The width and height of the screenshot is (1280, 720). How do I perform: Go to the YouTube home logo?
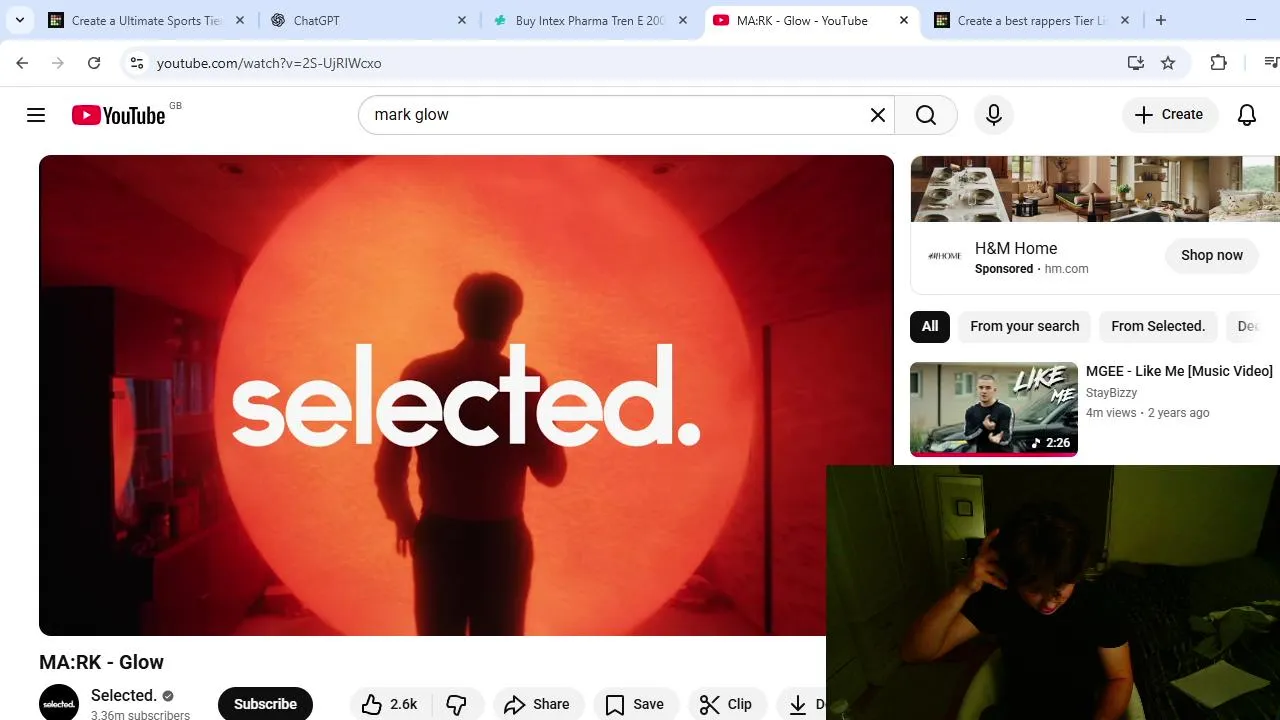pyautogui.click(x=118, y=115)
